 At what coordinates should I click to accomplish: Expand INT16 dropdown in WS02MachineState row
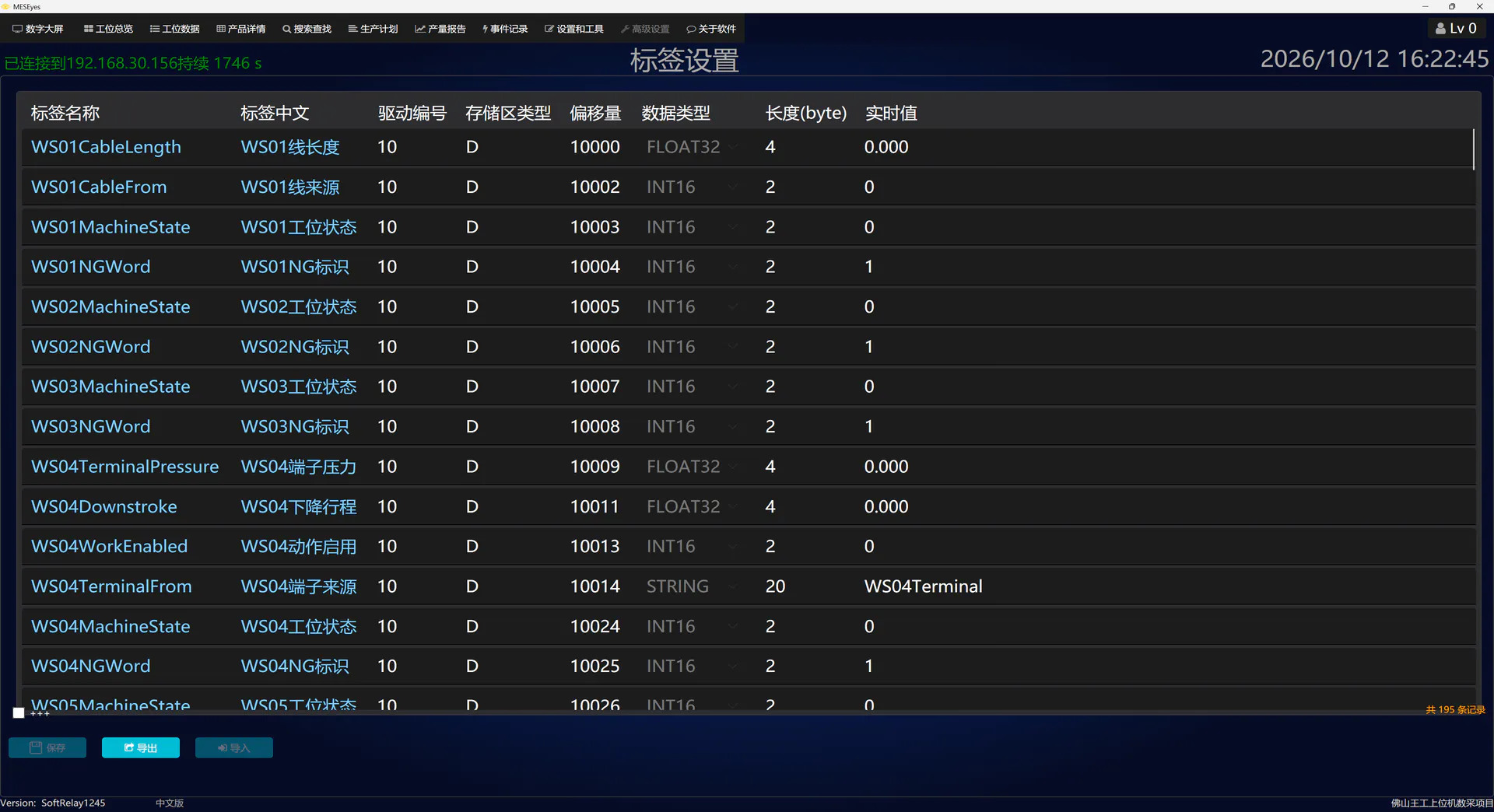(732, 306)
